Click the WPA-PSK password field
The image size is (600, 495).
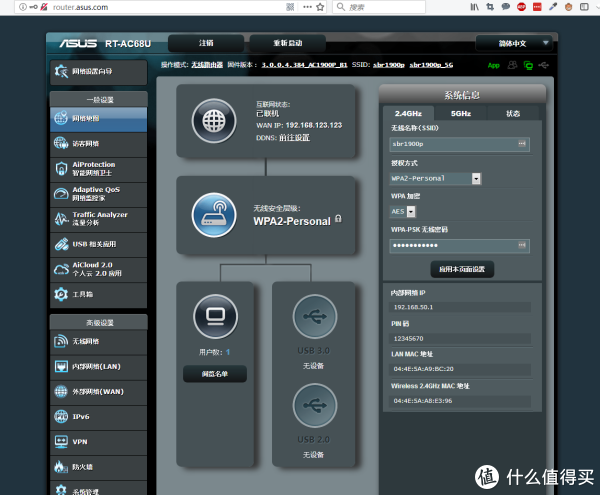(x=460, y=246)
